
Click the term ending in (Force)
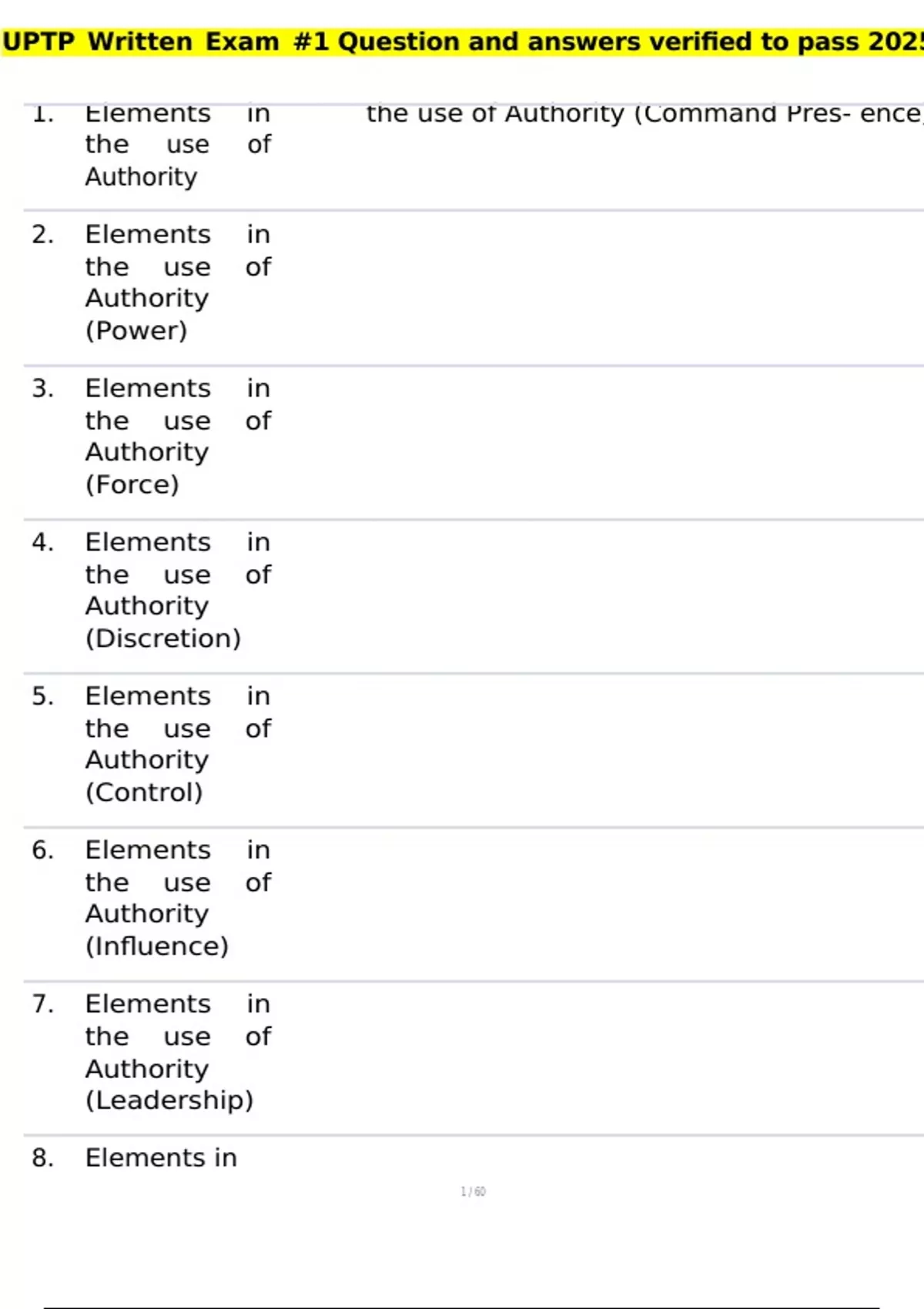pos(178,436)
